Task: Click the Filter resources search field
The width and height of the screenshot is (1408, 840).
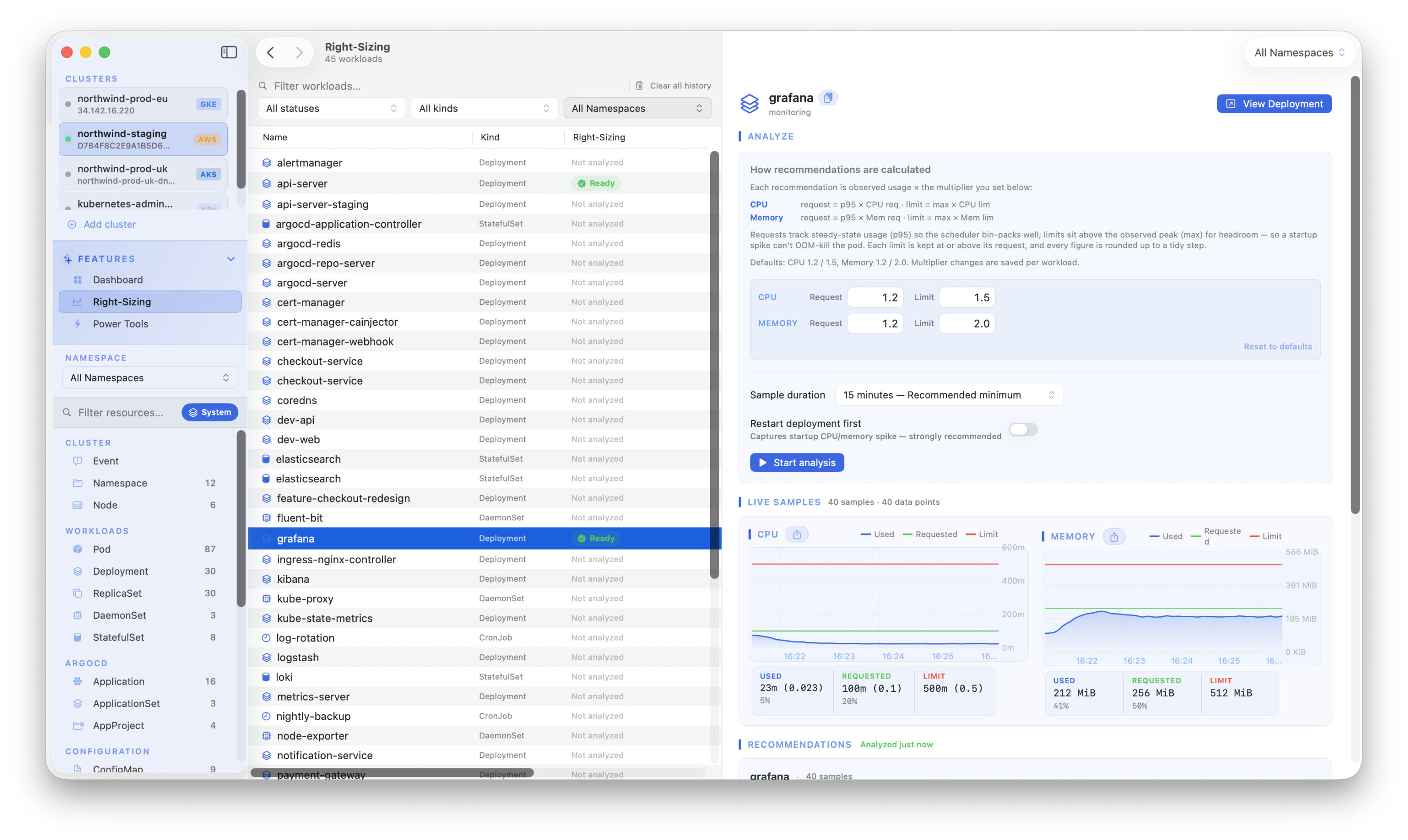Action: [x=120, y=413]
